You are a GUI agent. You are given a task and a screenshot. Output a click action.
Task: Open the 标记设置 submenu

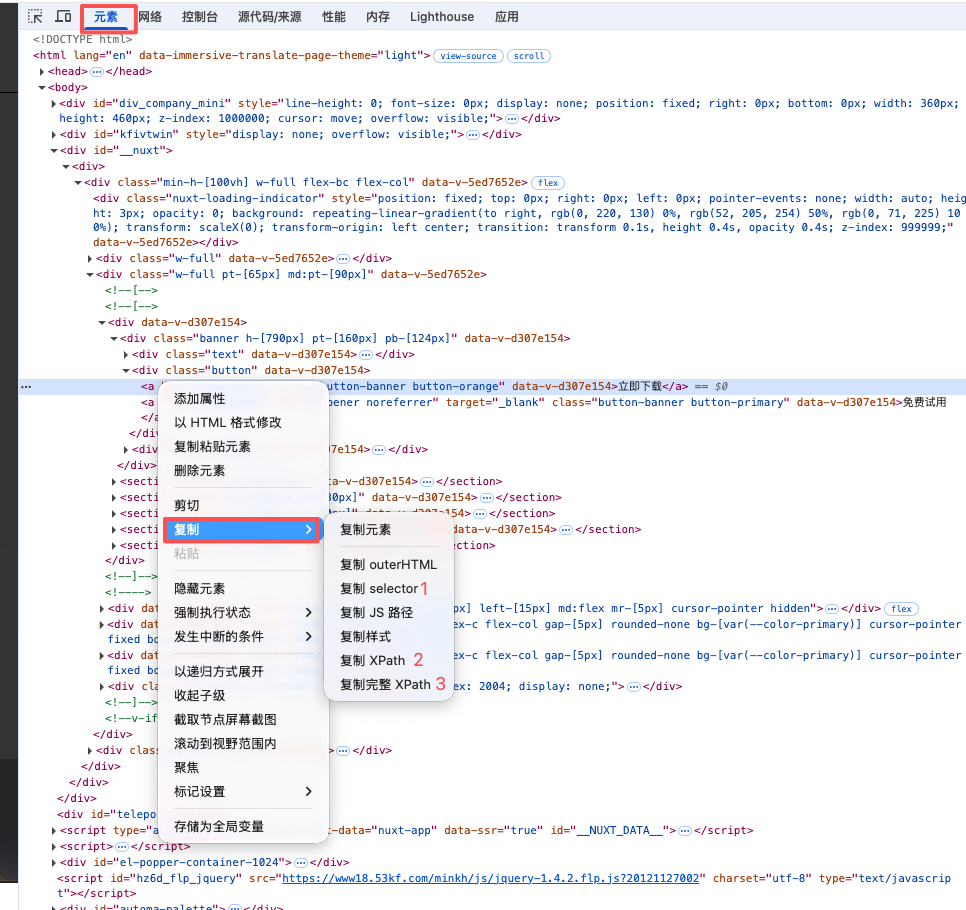(x=243, y=792)
